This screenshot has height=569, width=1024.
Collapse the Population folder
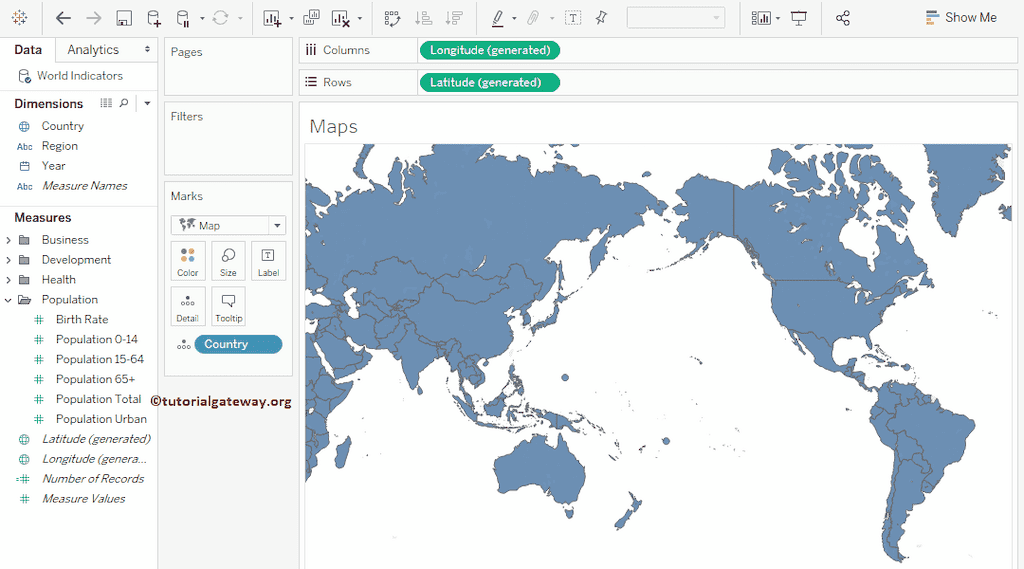pyautogui.click(x=9, y=300)
